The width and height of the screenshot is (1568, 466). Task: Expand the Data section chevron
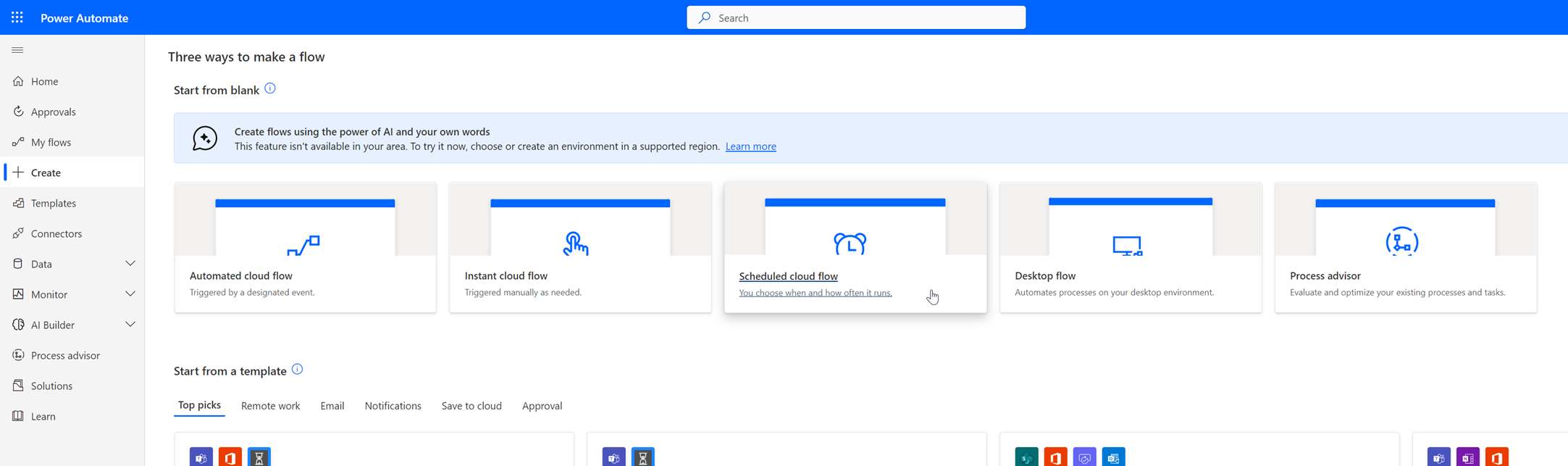point(130,264)
